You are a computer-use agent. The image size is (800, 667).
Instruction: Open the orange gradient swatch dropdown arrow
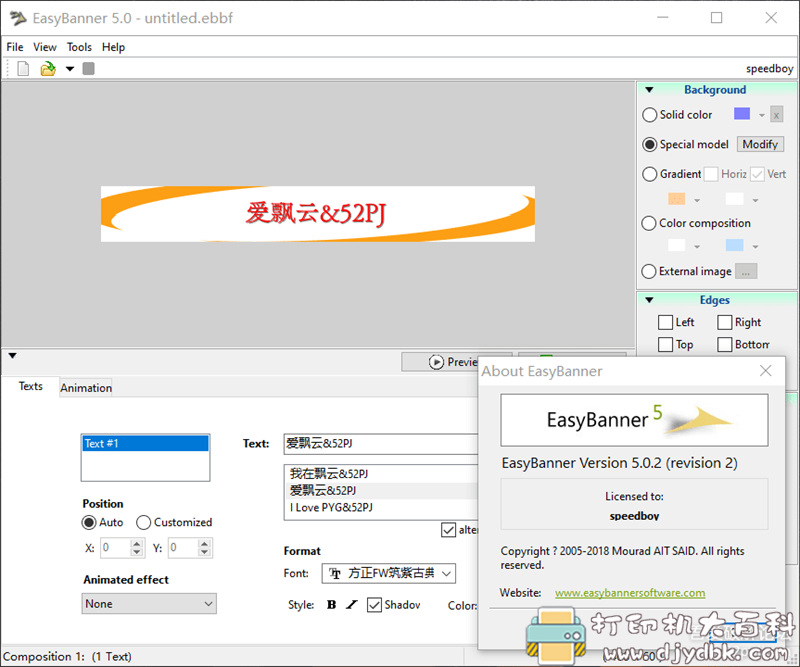coord(697,201)
